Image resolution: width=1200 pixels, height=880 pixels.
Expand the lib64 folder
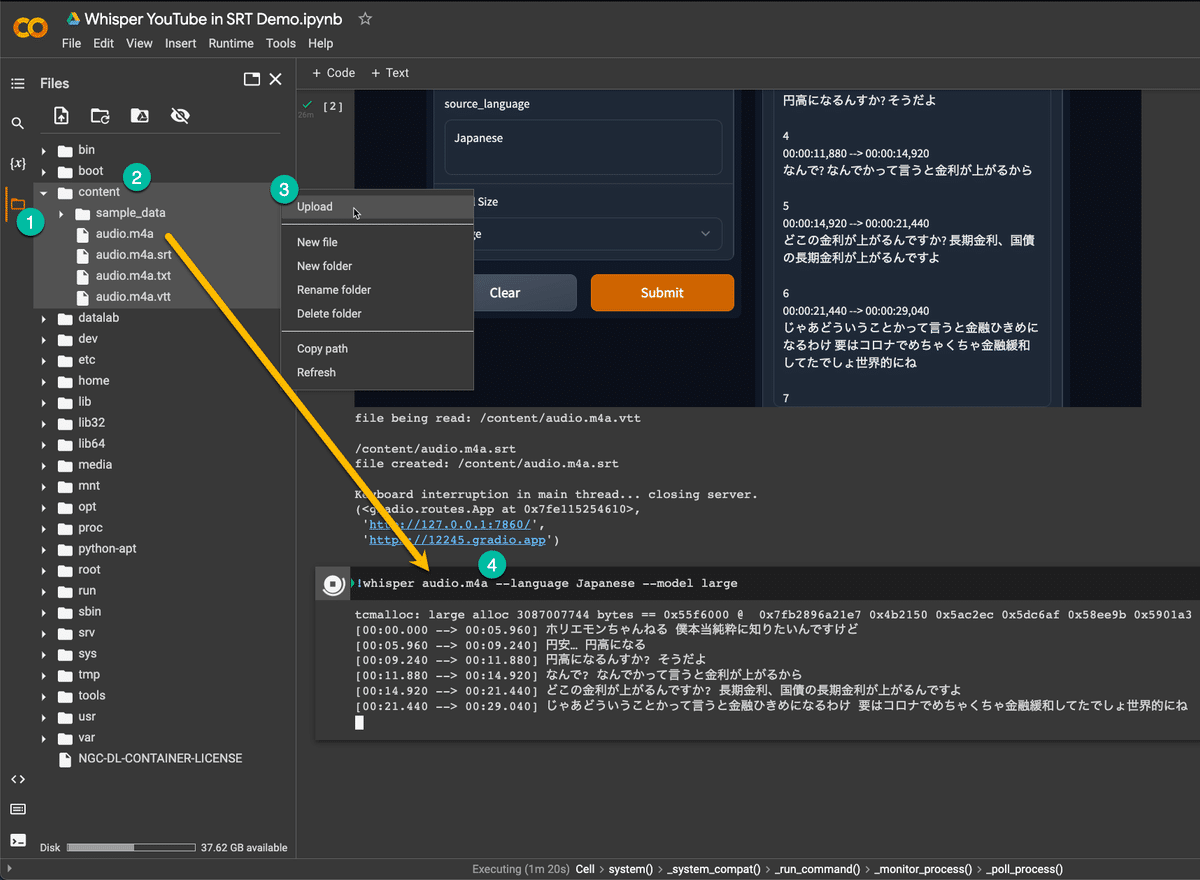click(44, 445)
